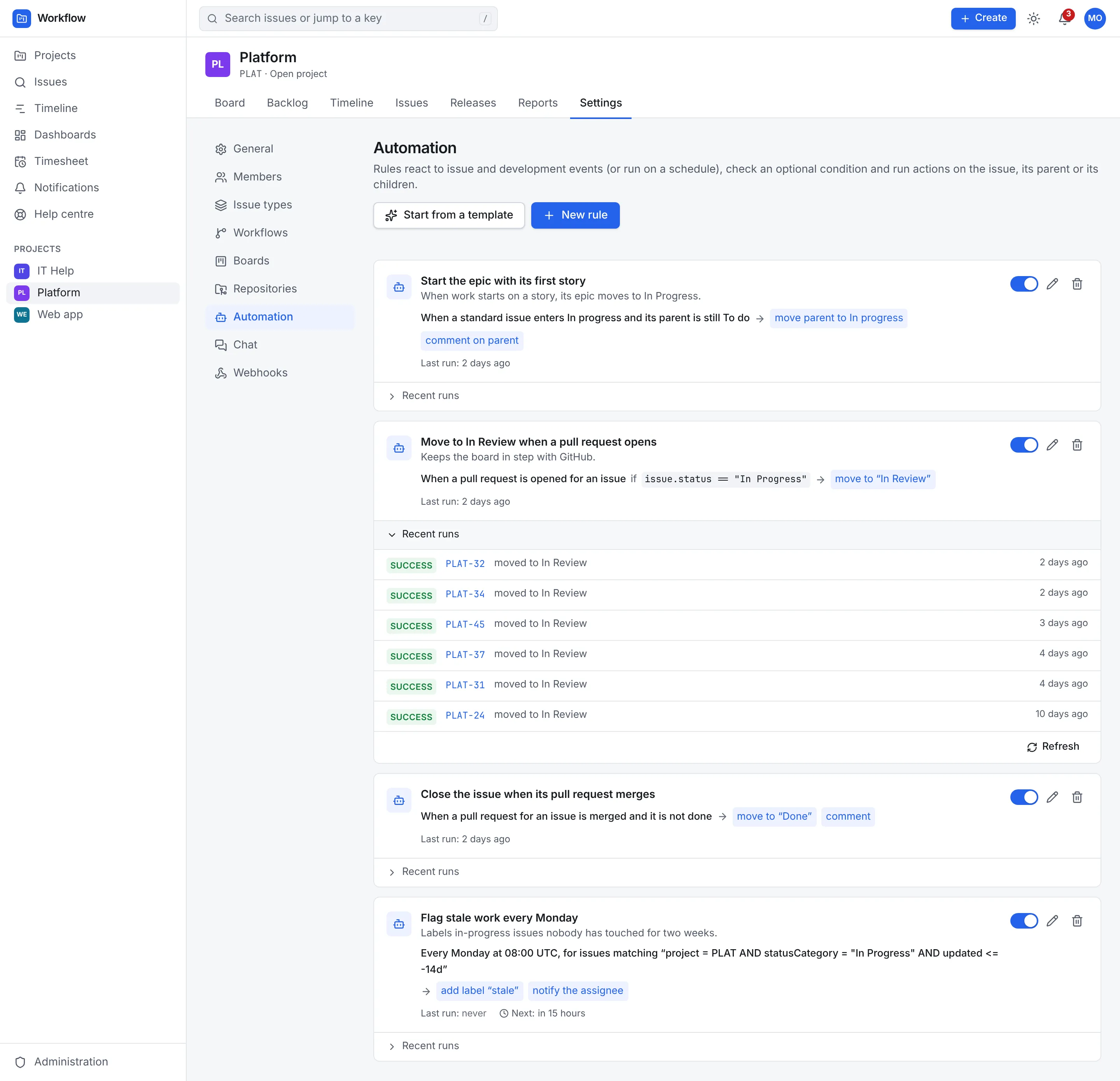Open Issue types settings

[x=280, y=205]
